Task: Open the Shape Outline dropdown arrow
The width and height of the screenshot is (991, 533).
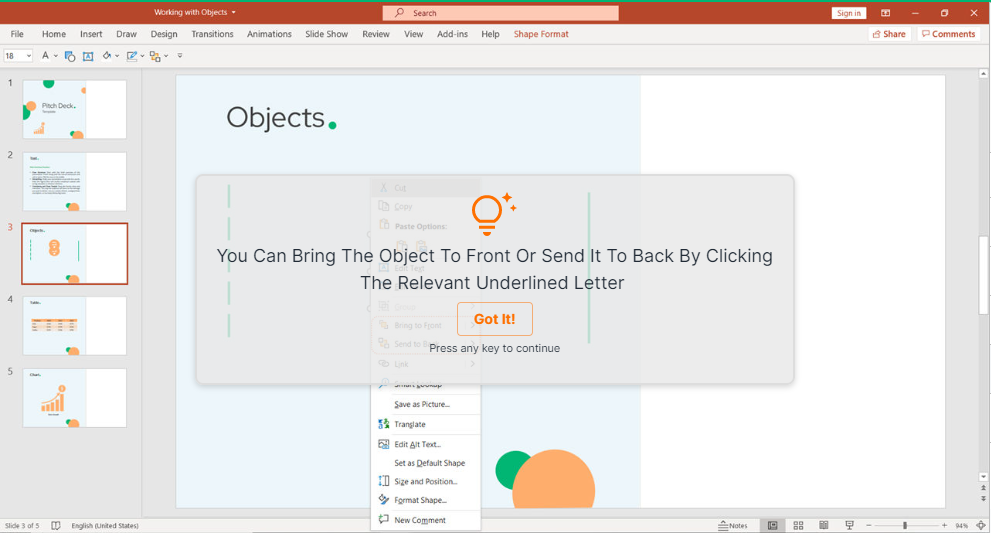Action: (x=142, y=56)
